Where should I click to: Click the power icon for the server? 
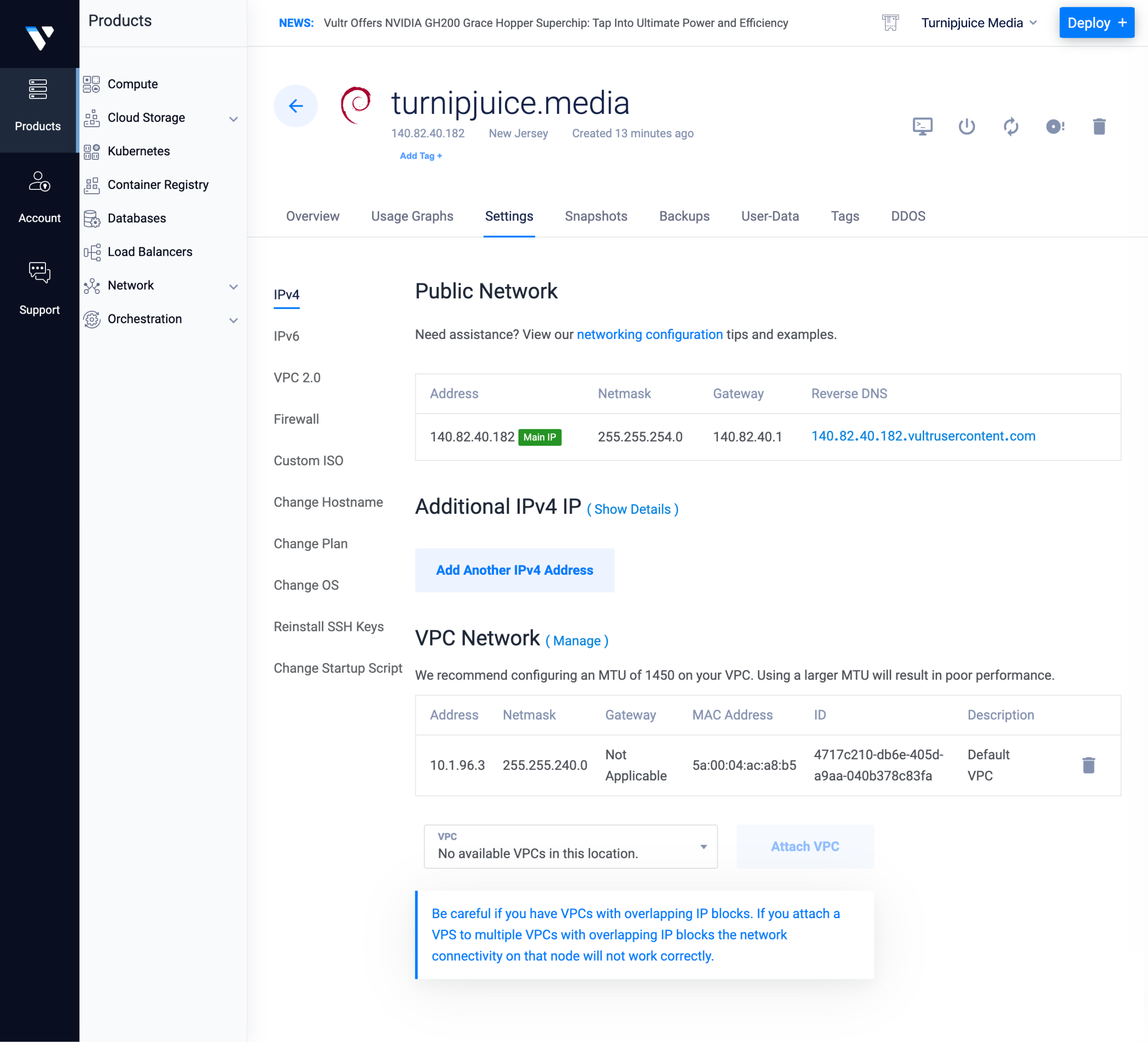966,126
